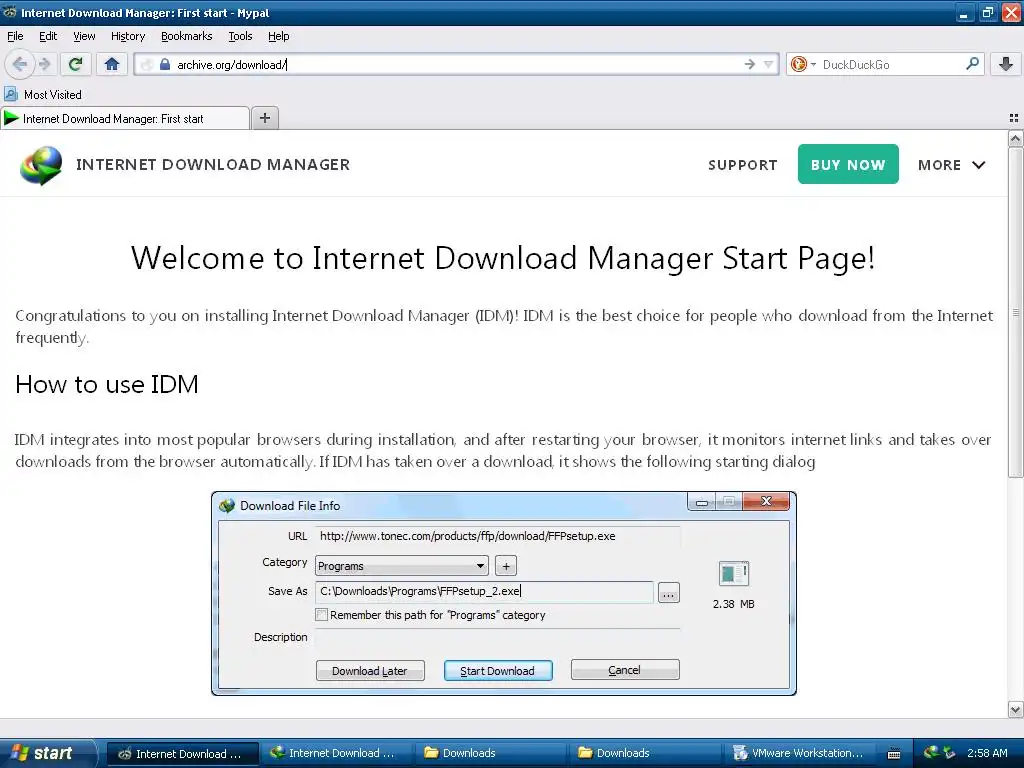This screenshot has height=768, width=1024.
Task: Click the plus button next to Category
Action: coord(505,566)
